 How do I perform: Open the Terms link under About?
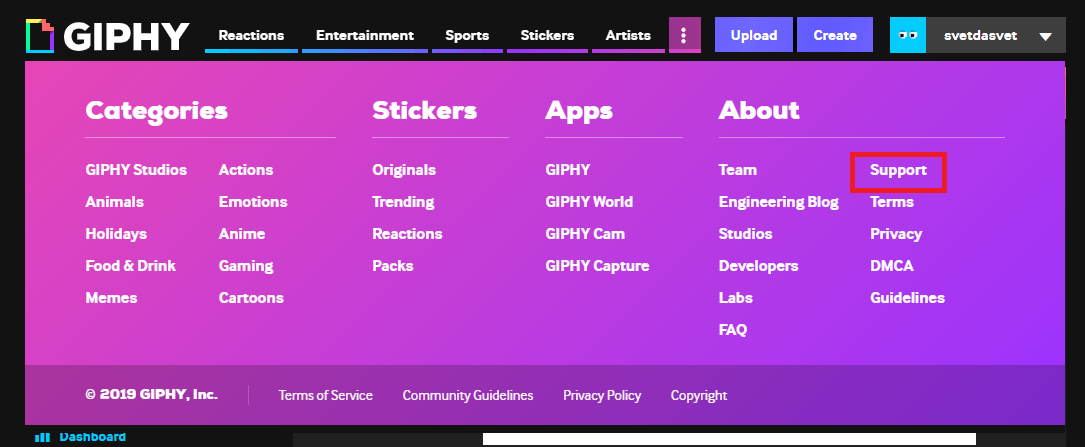892,202
